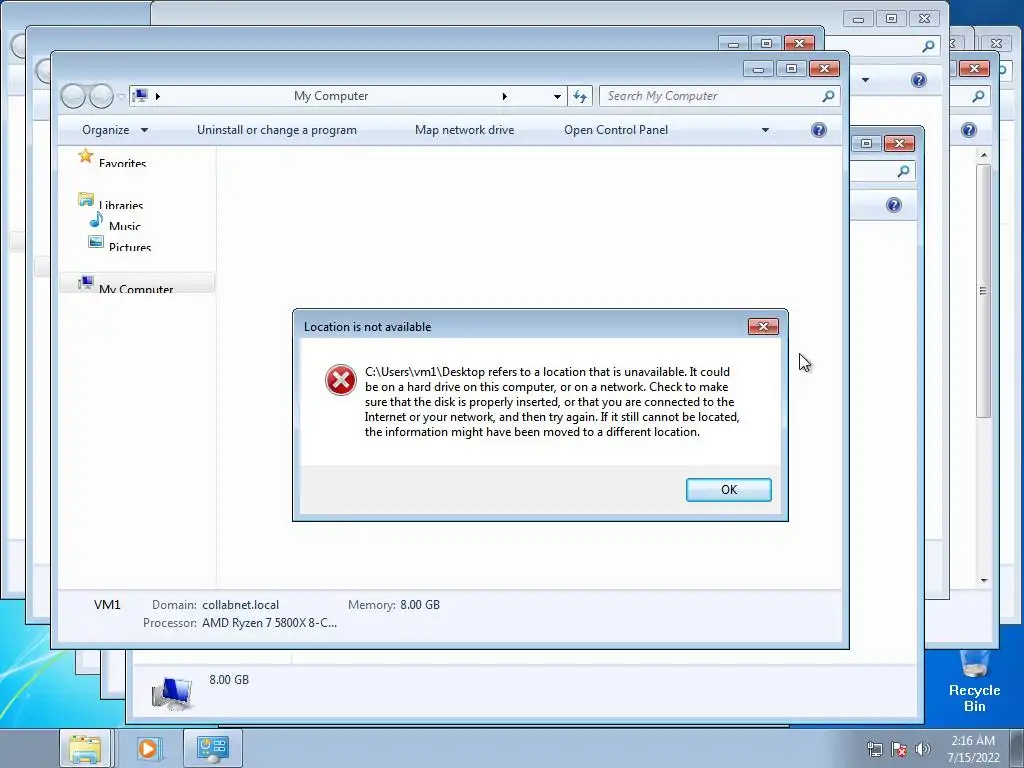This screenshot has height=768, width=1024.
Task: Click the VM1 computer name
Action: pos(107,605)
